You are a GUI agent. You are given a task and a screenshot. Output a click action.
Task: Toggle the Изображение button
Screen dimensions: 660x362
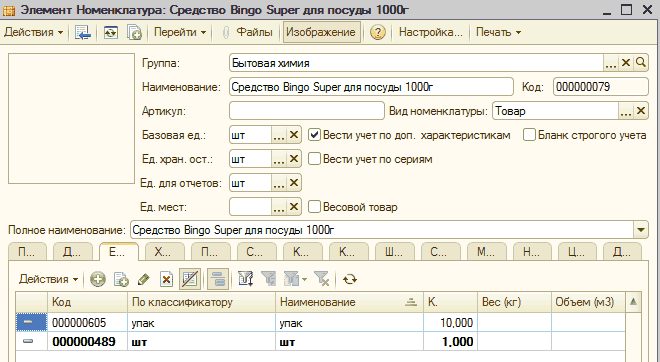pos(321,32)
